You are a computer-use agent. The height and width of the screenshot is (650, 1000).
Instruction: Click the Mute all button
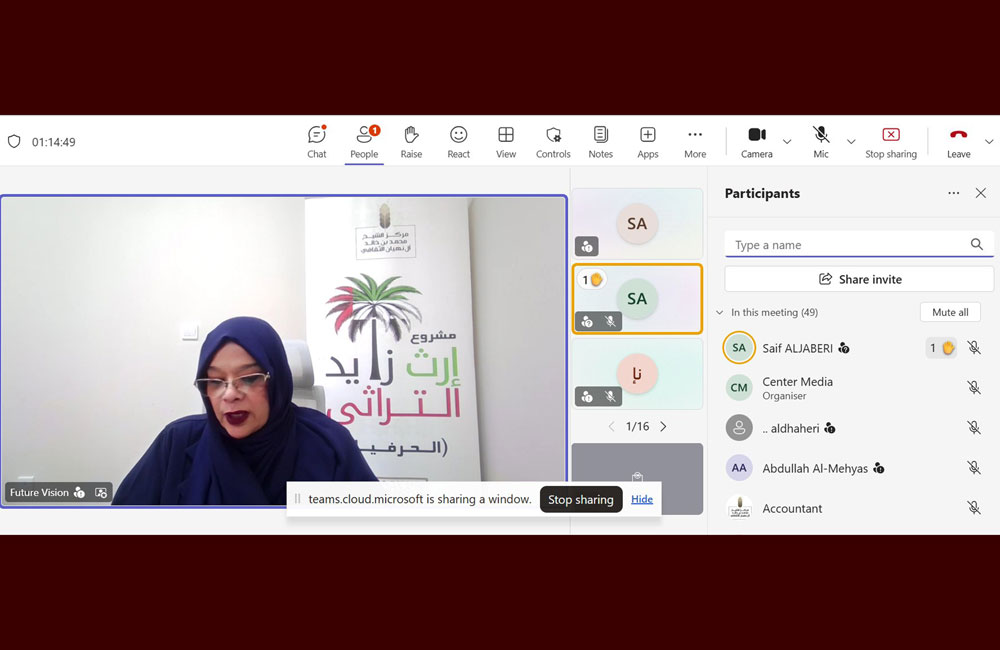(949, 312)
